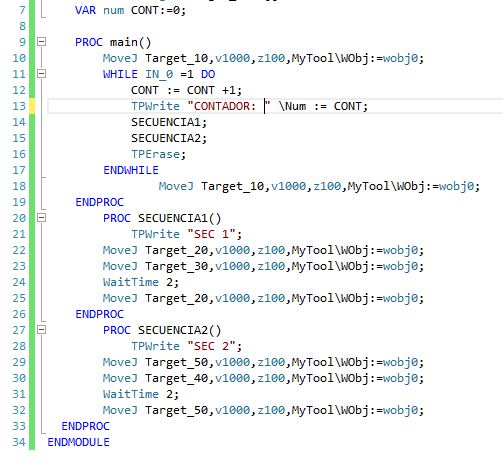The image size is (503, 468).
Task: Collapse the PROC SECUENCIA1() block
Action: pyautogui.click(x=41, y=218)
